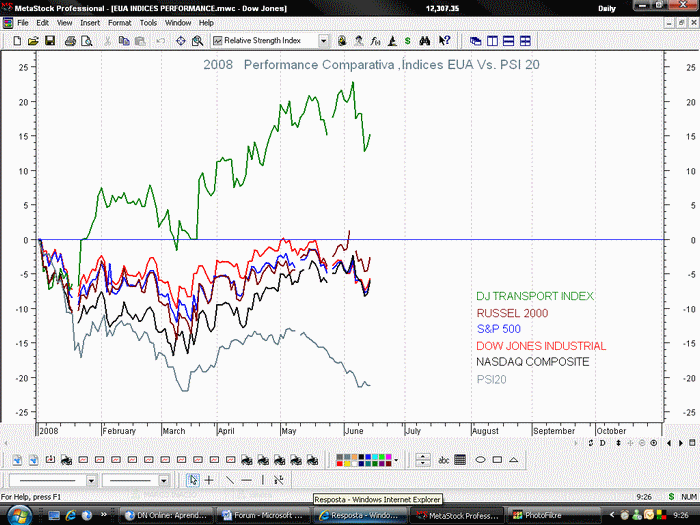The image size is (700, 525).
Task: Expand the color palette dropdown arrow
Action: (x=396, y=460)
